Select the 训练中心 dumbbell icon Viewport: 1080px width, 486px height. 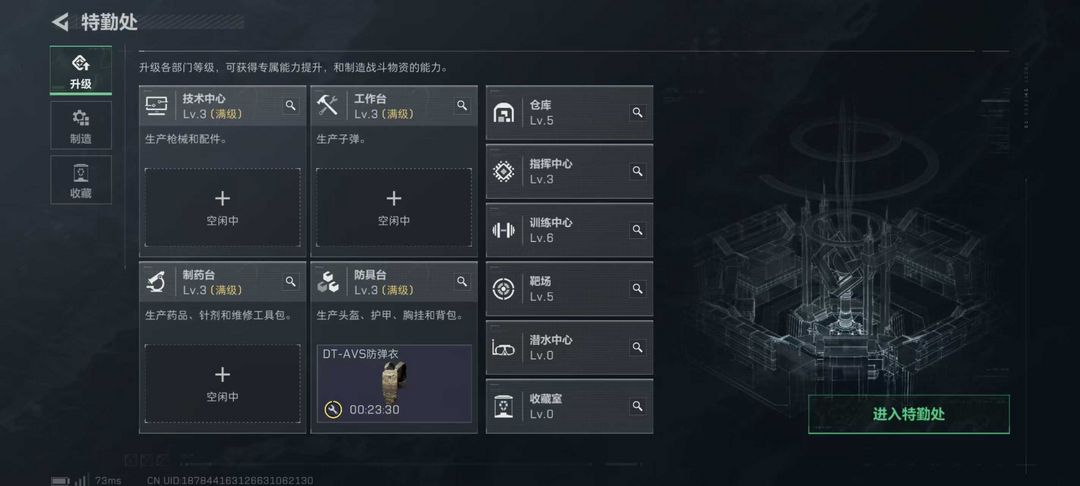pyautogui.click(x=503, y=230)
